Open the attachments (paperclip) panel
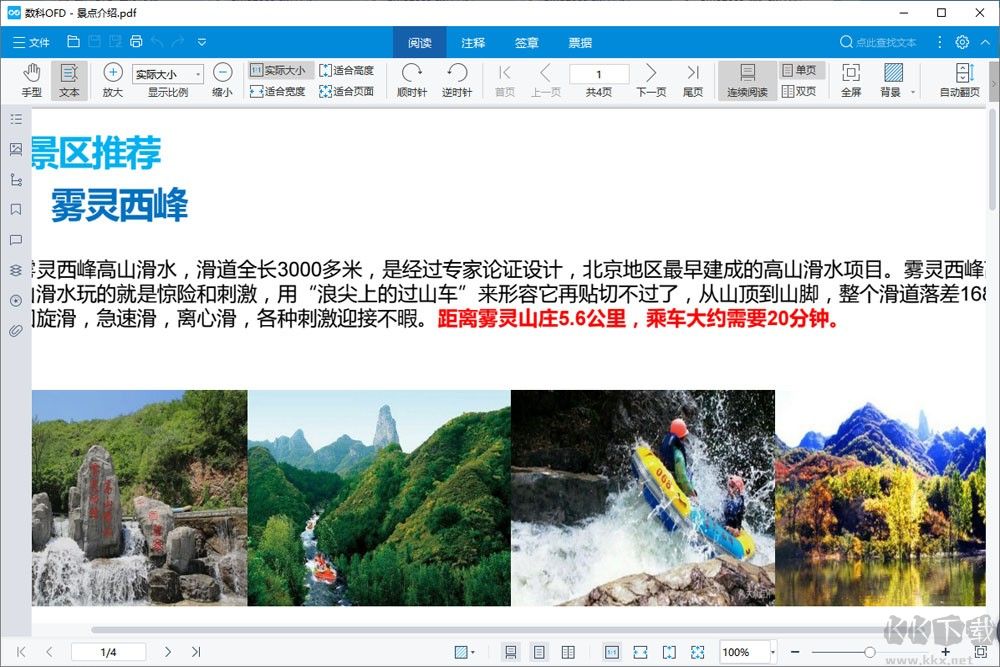The width and height of the screenshot is (1000, 667). tap(16, 331)
